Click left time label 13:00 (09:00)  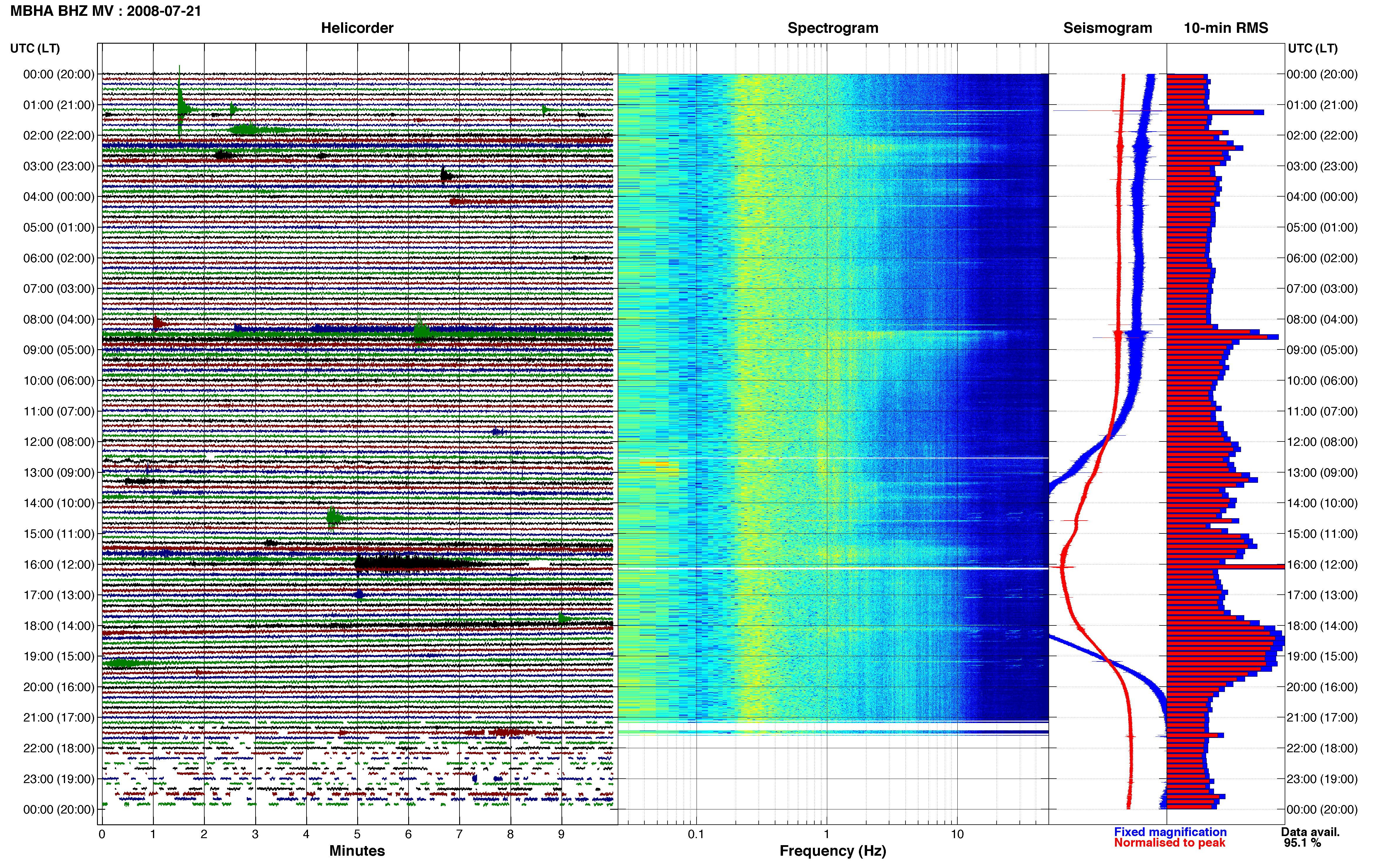click(59, 473)
